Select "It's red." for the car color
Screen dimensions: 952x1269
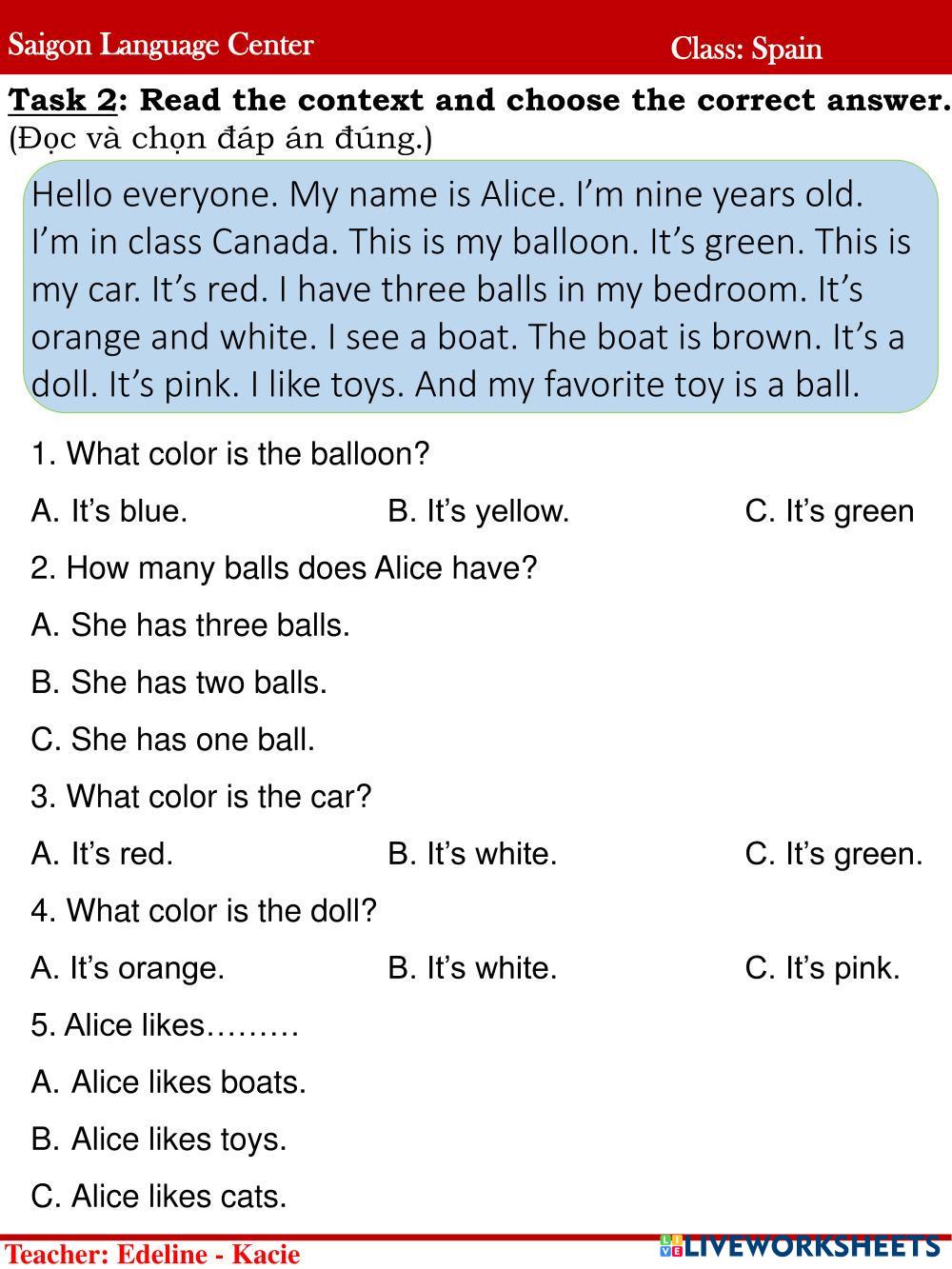pyautogui.click(x=102, y=854)
